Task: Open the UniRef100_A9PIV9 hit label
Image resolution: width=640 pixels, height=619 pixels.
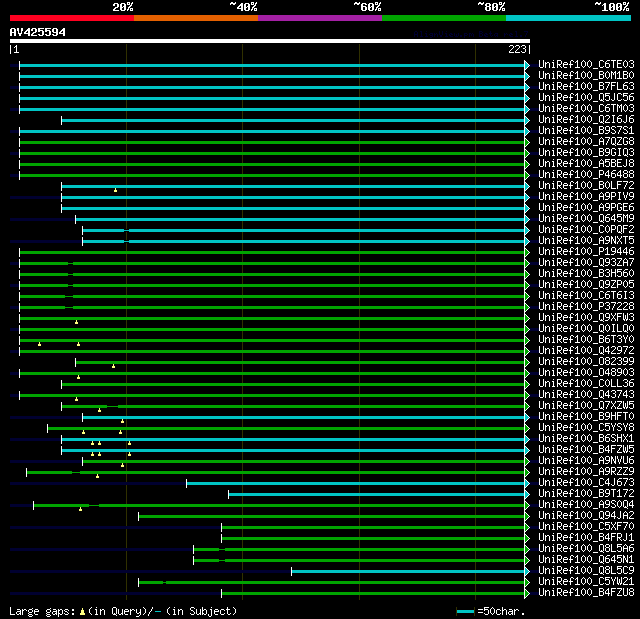Action: (x=586, y=197)
